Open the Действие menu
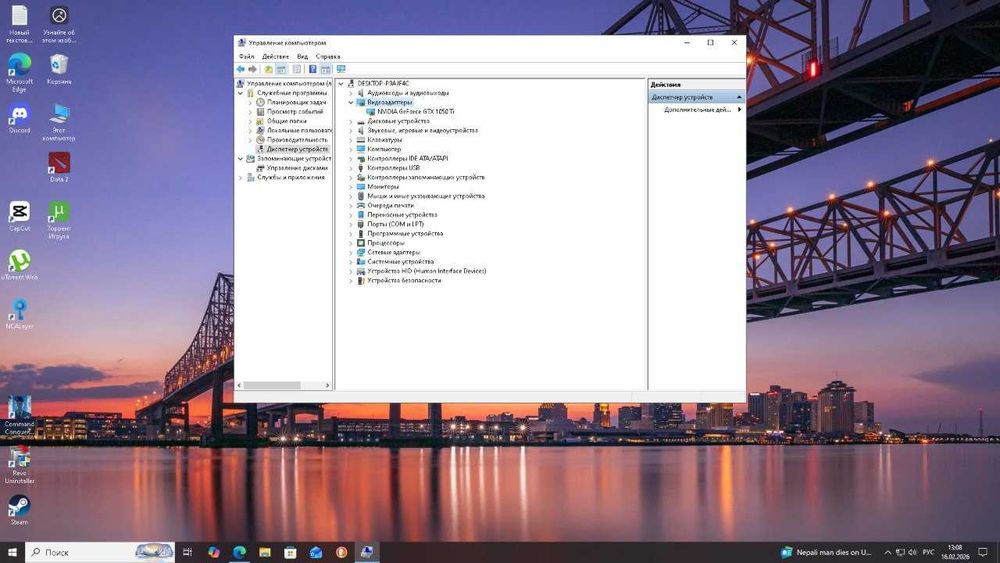 tap(275, 57)
